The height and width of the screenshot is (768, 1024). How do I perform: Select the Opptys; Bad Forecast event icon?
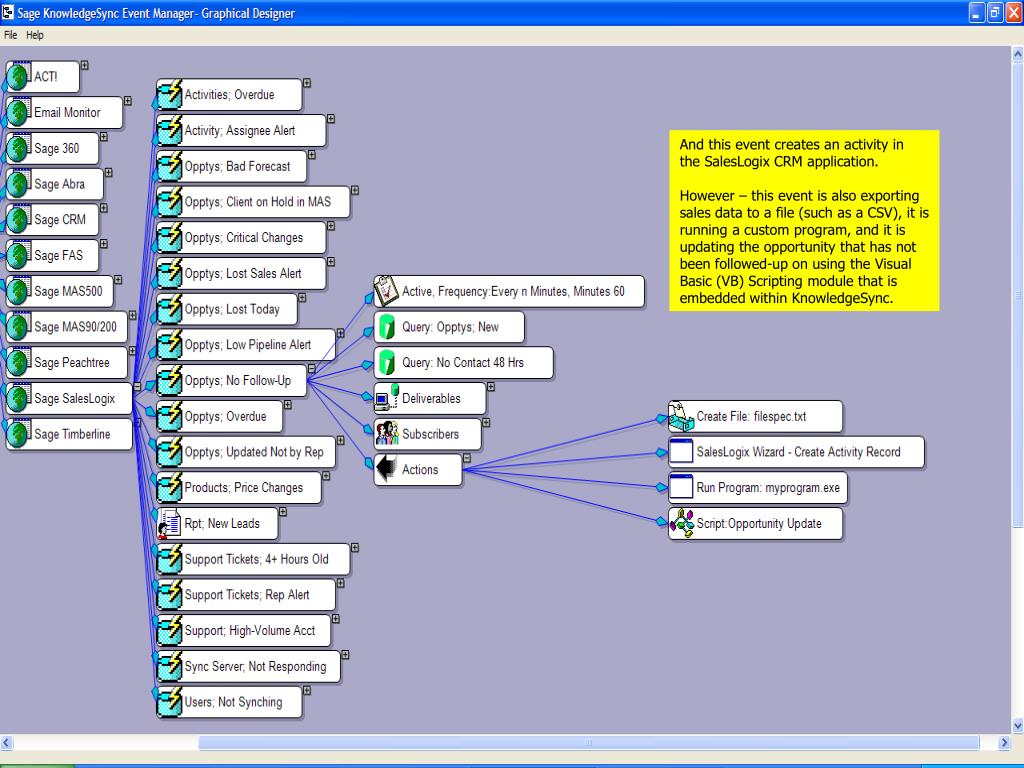coord(170,167)
